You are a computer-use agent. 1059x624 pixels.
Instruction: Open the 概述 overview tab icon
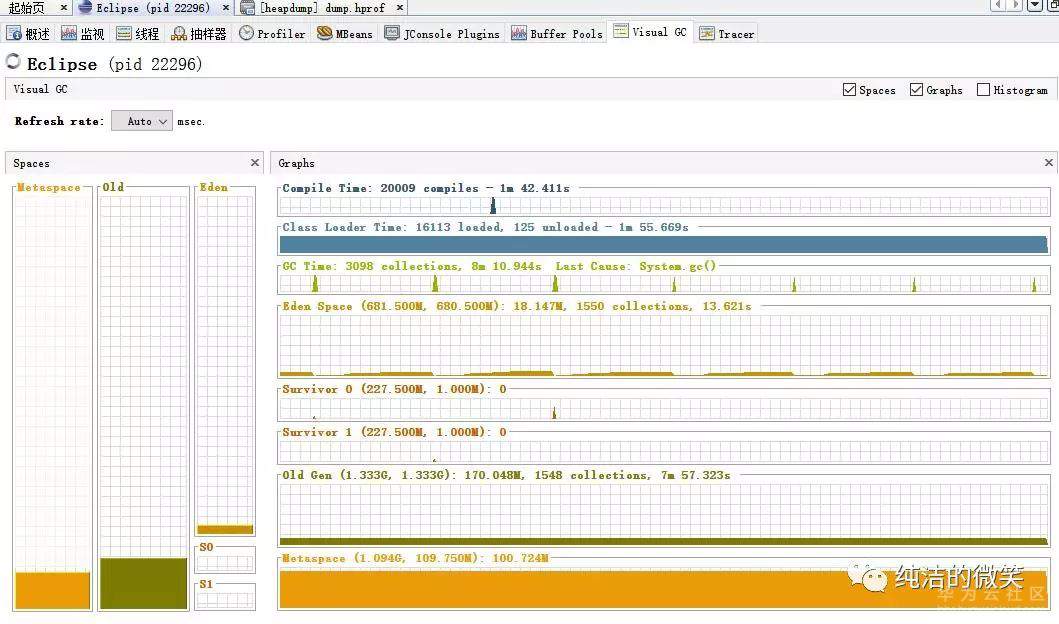pos(14,34)
